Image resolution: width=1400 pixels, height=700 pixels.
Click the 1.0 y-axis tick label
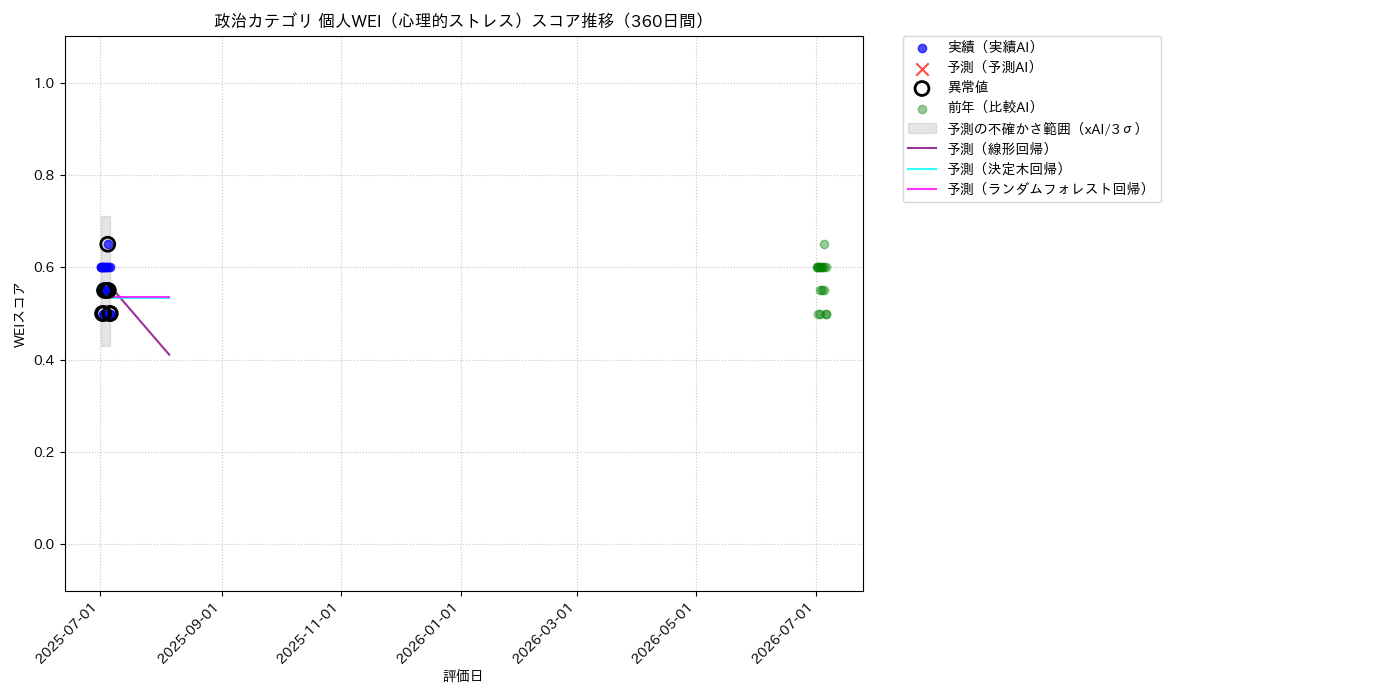(46, 84)
